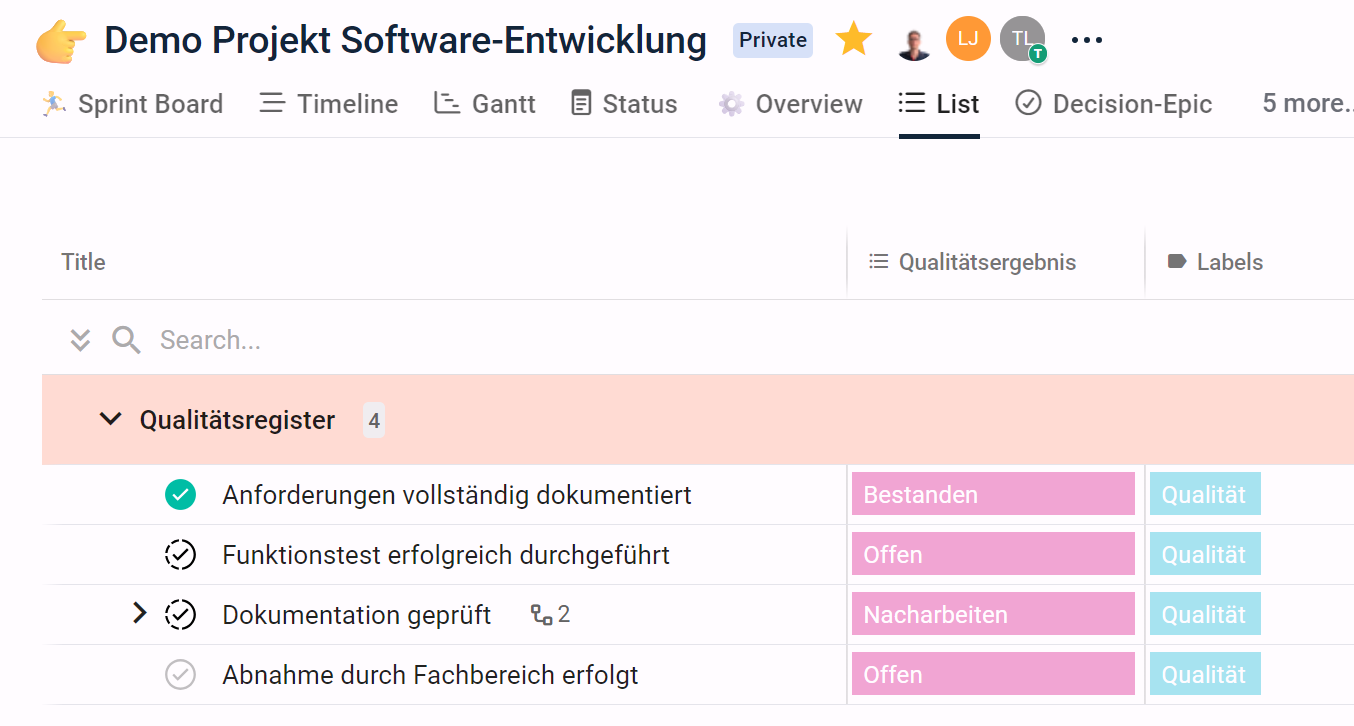The width and height of the screenshot is (1354, 726).
Task: Open the 5 more views dropdown
Action: [x=1308, y=104]
